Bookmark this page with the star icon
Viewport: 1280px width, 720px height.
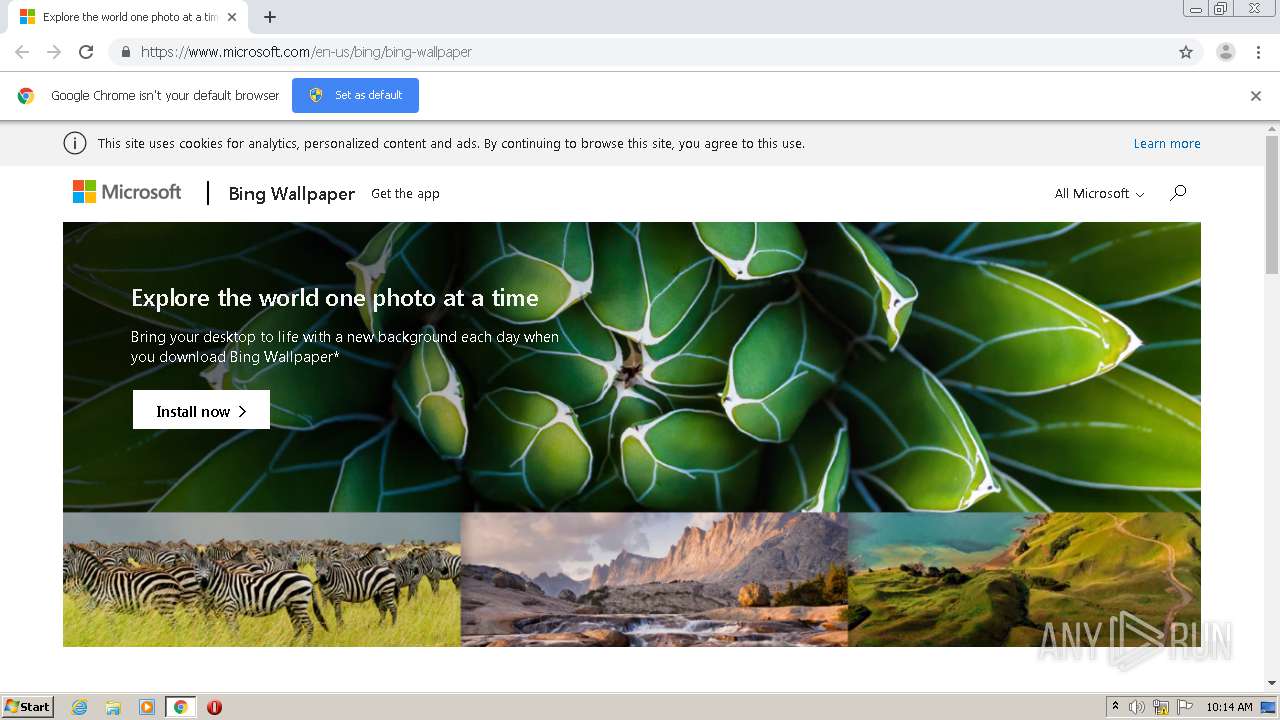pos(1186,52)
